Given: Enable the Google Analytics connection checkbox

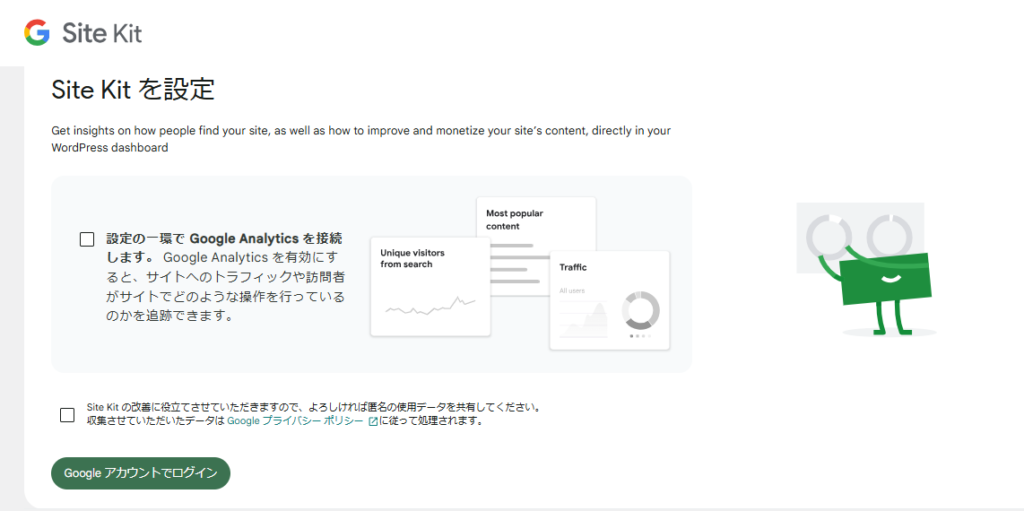Looking at the screenshot, I should (87, 239).
